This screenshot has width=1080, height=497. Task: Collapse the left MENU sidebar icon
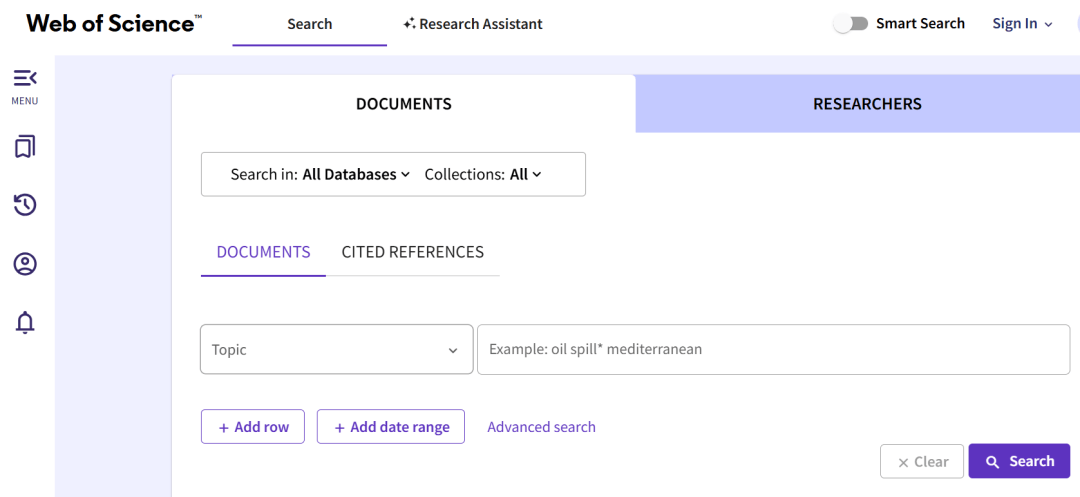[x=25, y=78]
